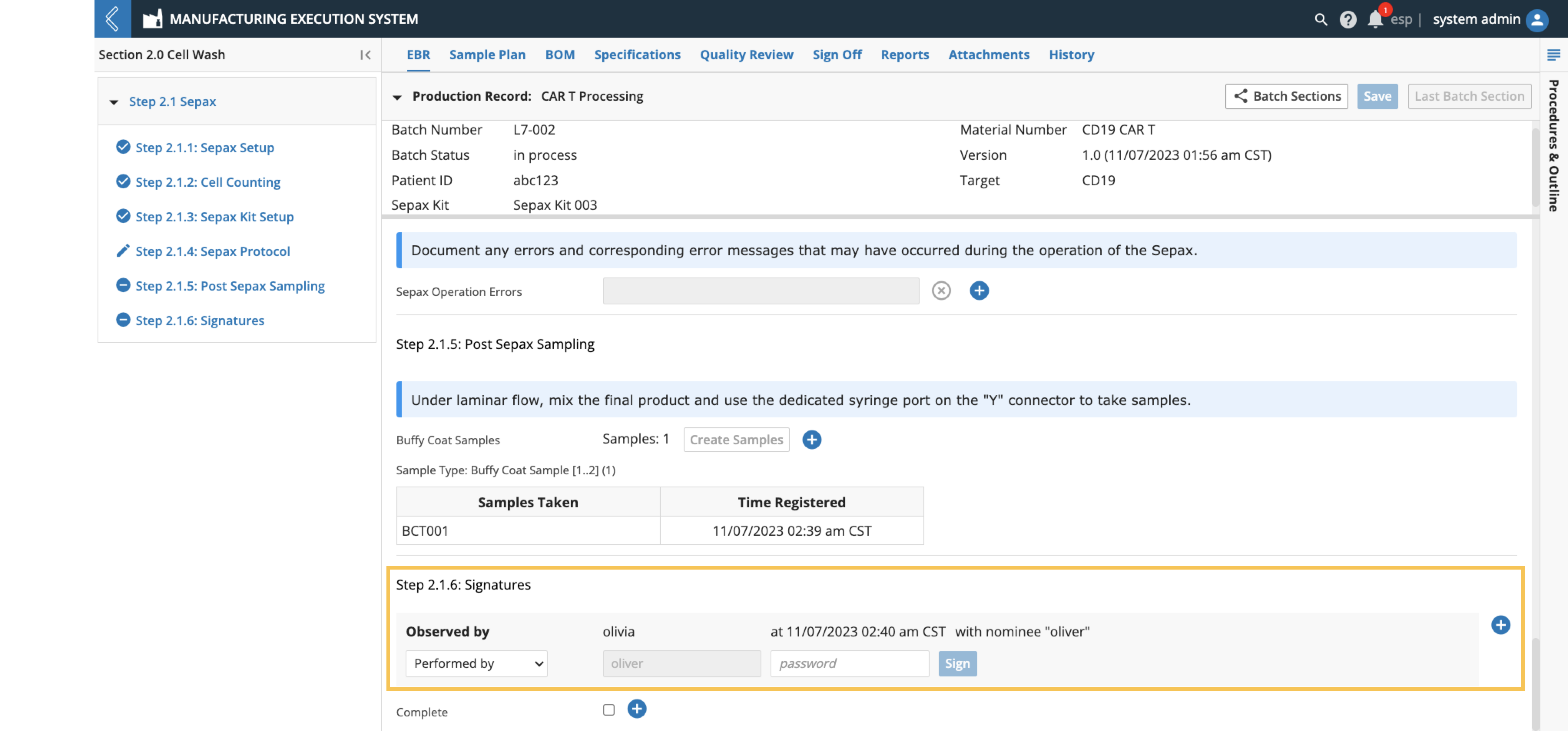Open the Attachments tab
Image resolution: width=1568 pixels, height=731 pixels.
[x=988, y=55]
